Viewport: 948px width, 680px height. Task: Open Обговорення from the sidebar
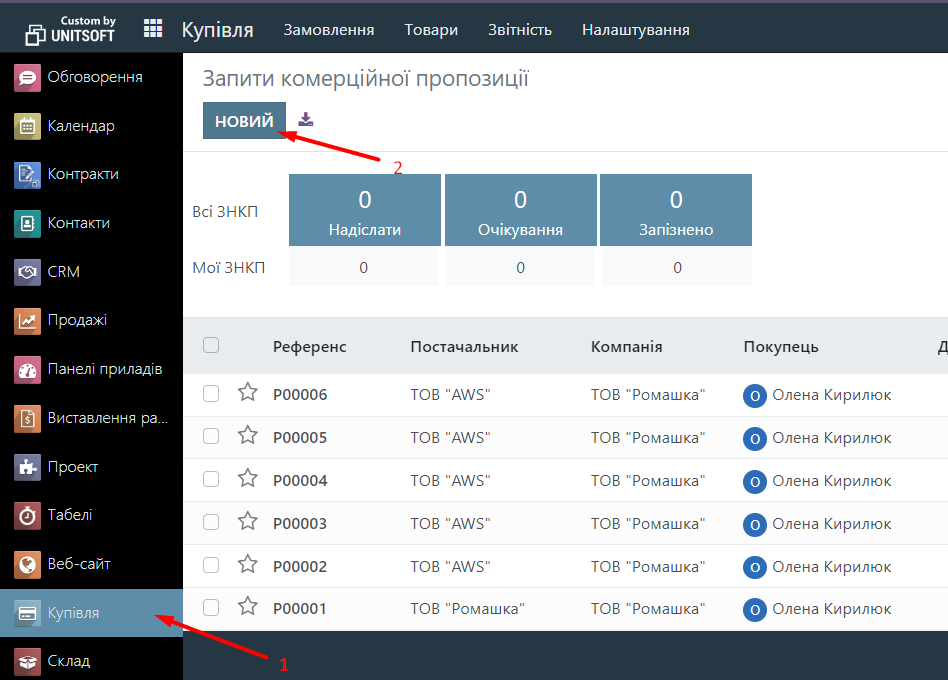pos(28,77)
